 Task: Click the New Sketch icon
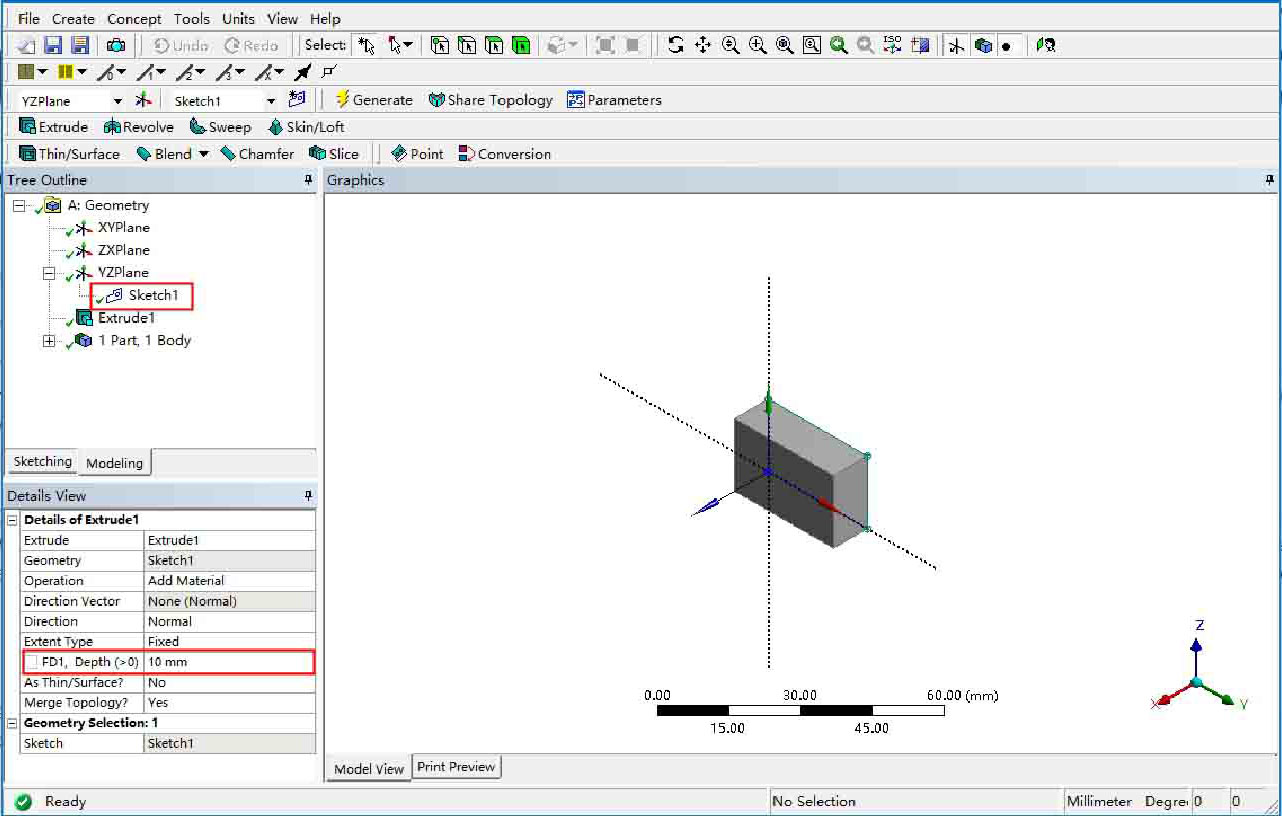point(296,100)
